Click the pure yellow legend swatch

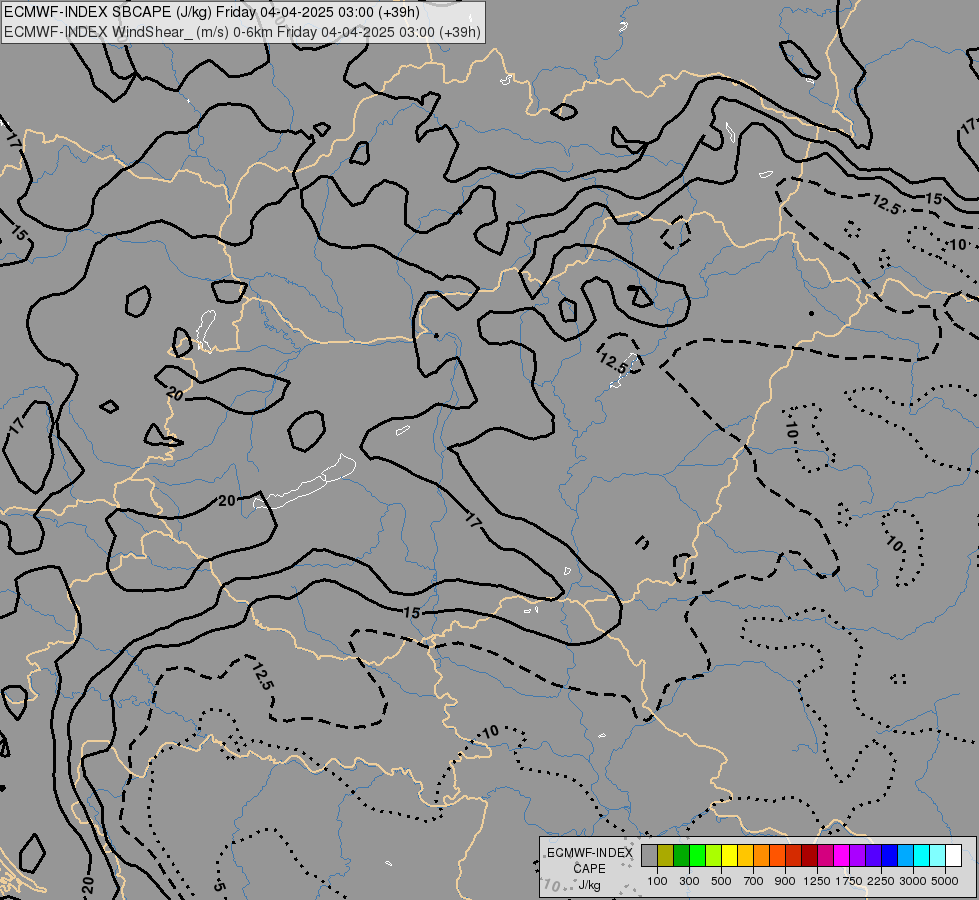[x=729, y=856]
